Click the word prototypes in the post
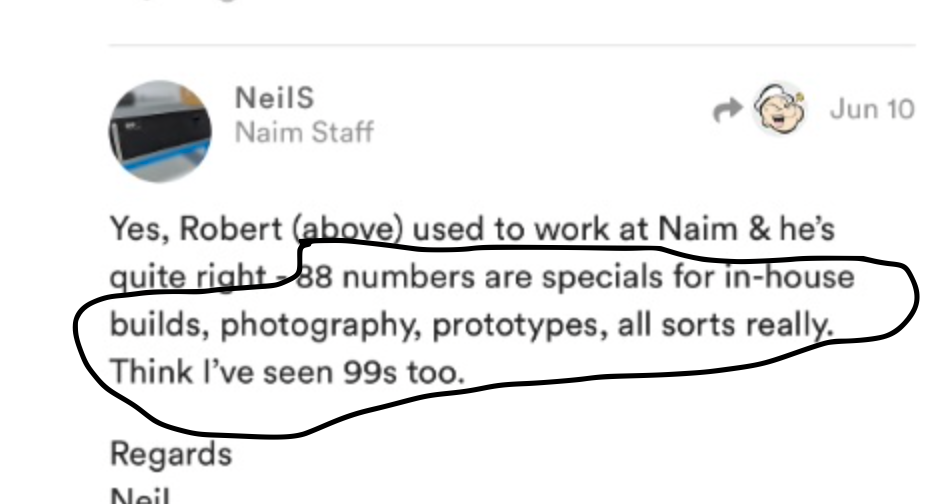The image size is (944, 504). pyautogui.click(x=518, y=326)
